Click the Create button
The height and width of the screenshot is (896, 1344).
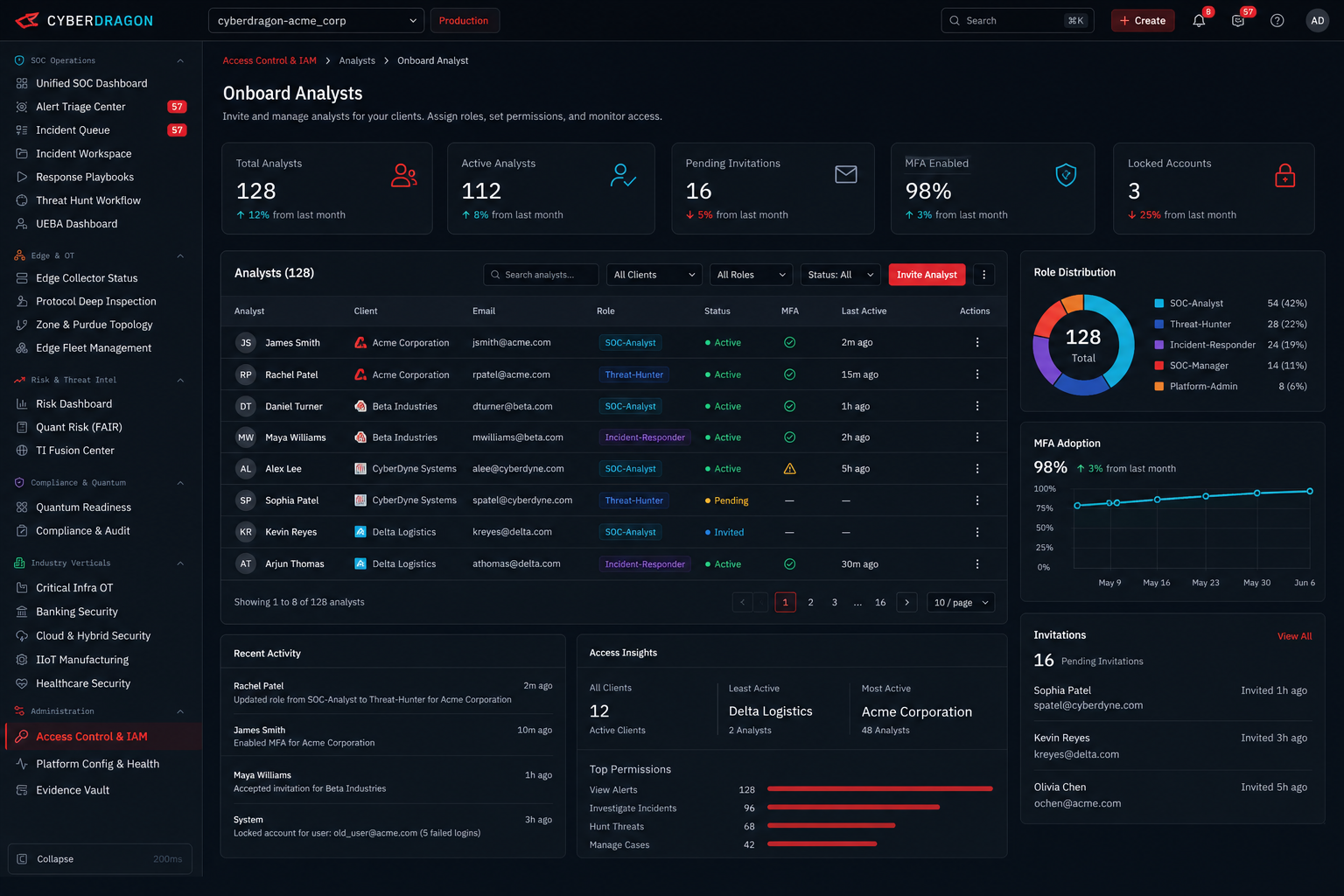tap(1143, 20)
